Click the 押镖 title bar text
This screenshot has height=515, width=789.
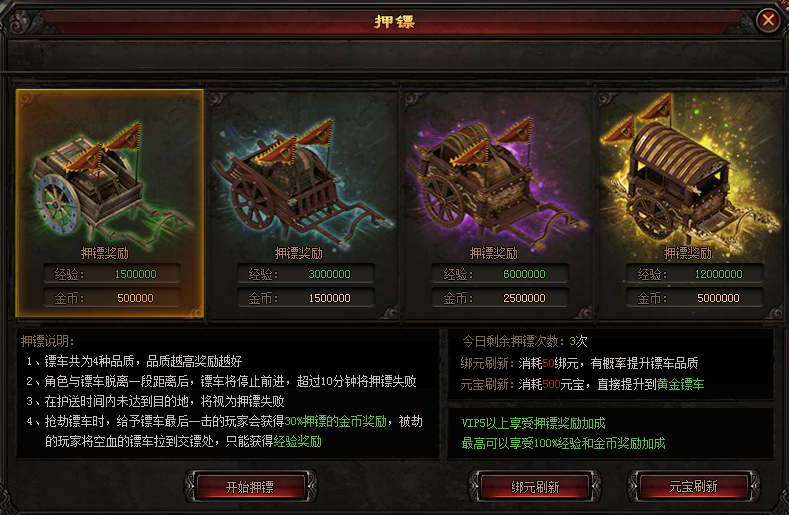tap(394, 22)
